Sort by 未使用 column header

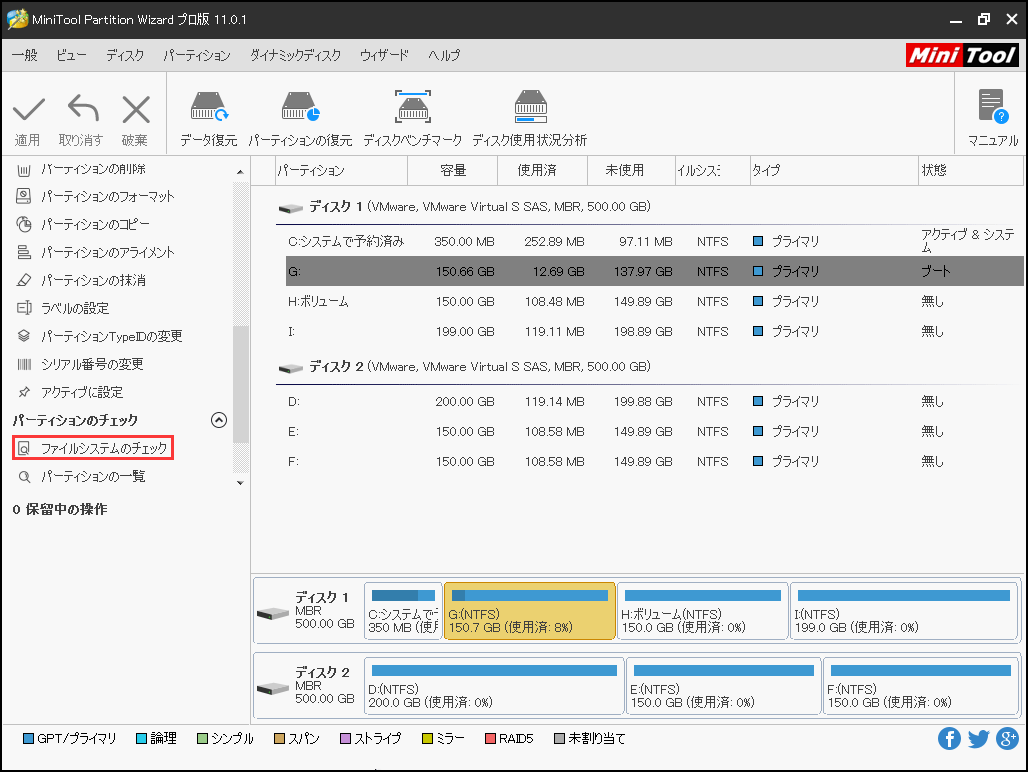(631, 170)
